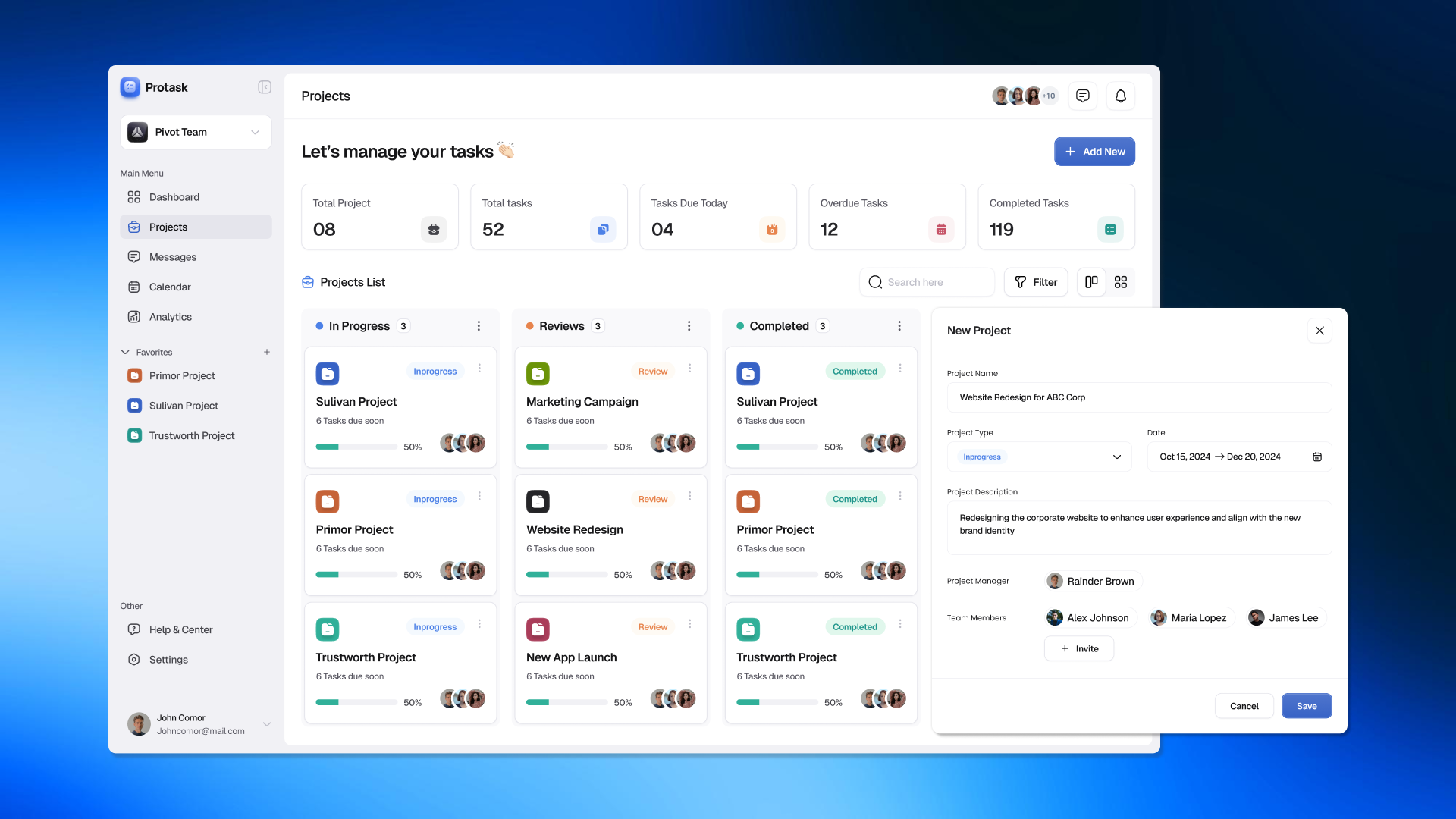Go to Settings in the sidebar
This screenshot has height=819, width=1456.
coord(168,660)
